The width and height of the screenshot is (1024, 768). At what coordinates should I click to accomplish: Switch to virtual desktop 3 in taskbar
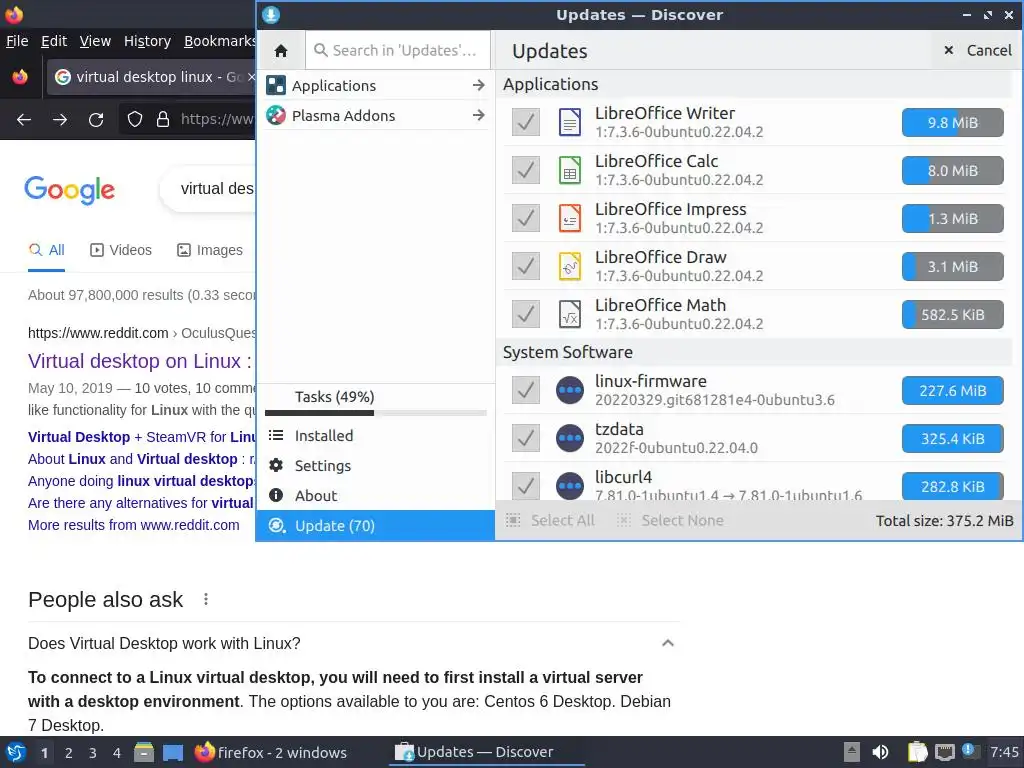tap(92, 752)
